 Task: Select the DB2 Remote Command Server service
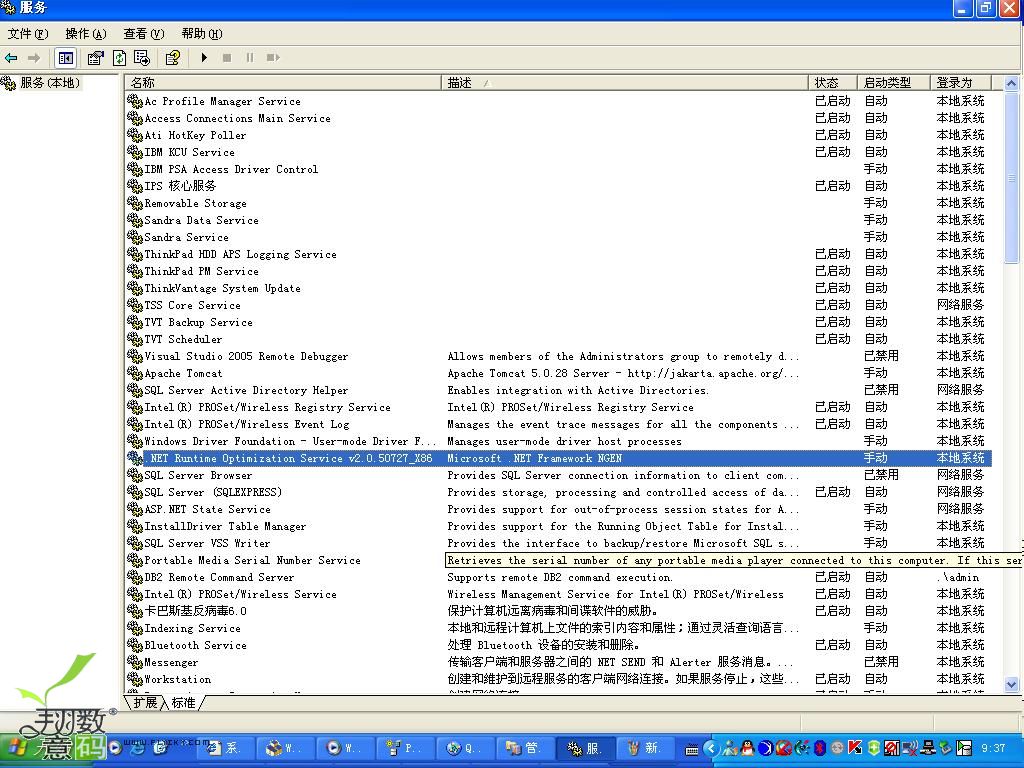(559, 577)
